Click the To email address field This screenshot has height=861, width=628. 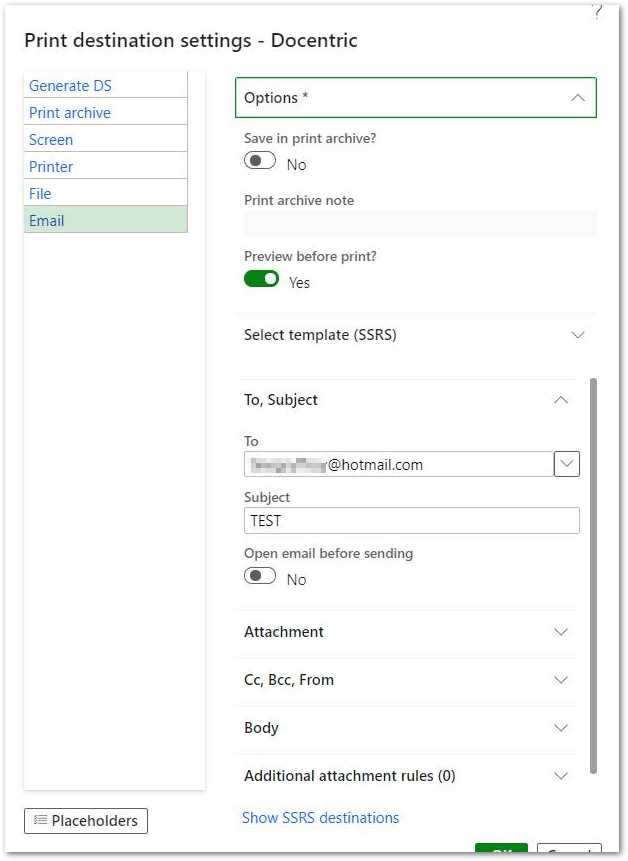[x=399, y=465]
